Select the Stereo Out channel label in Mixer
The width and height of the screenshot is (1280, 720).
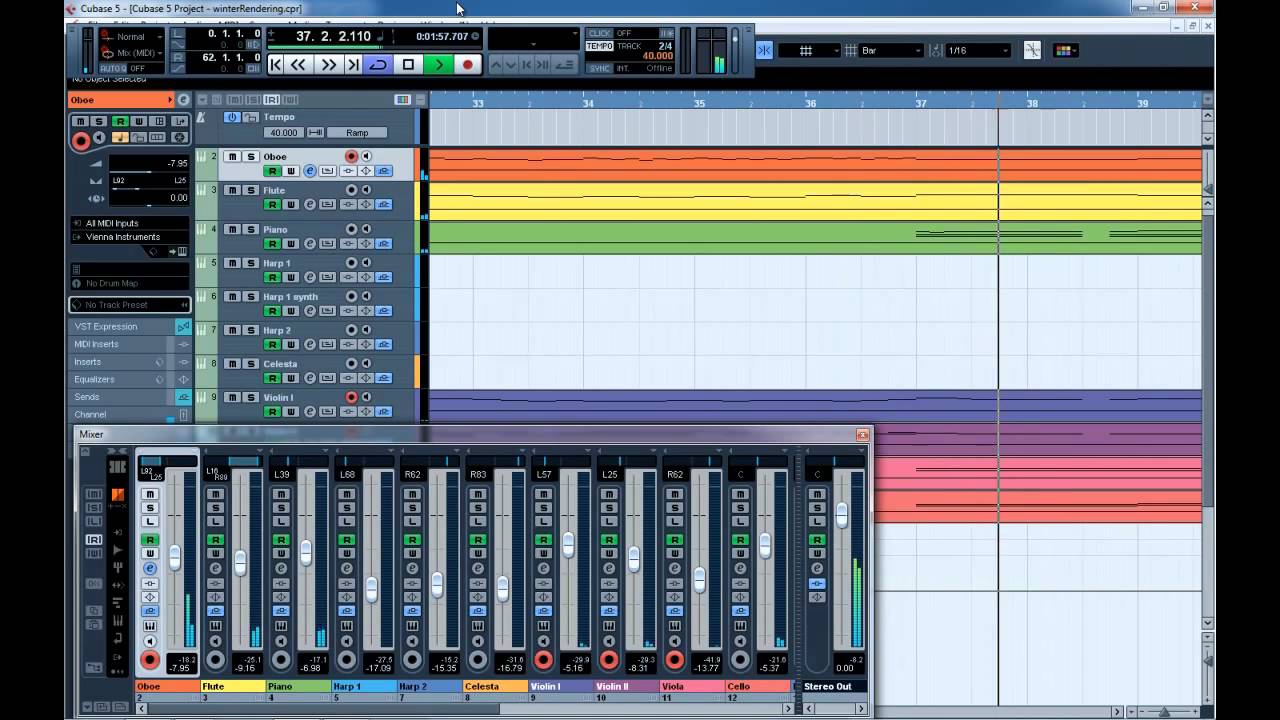pyautogui.click(x=833, y=687)
